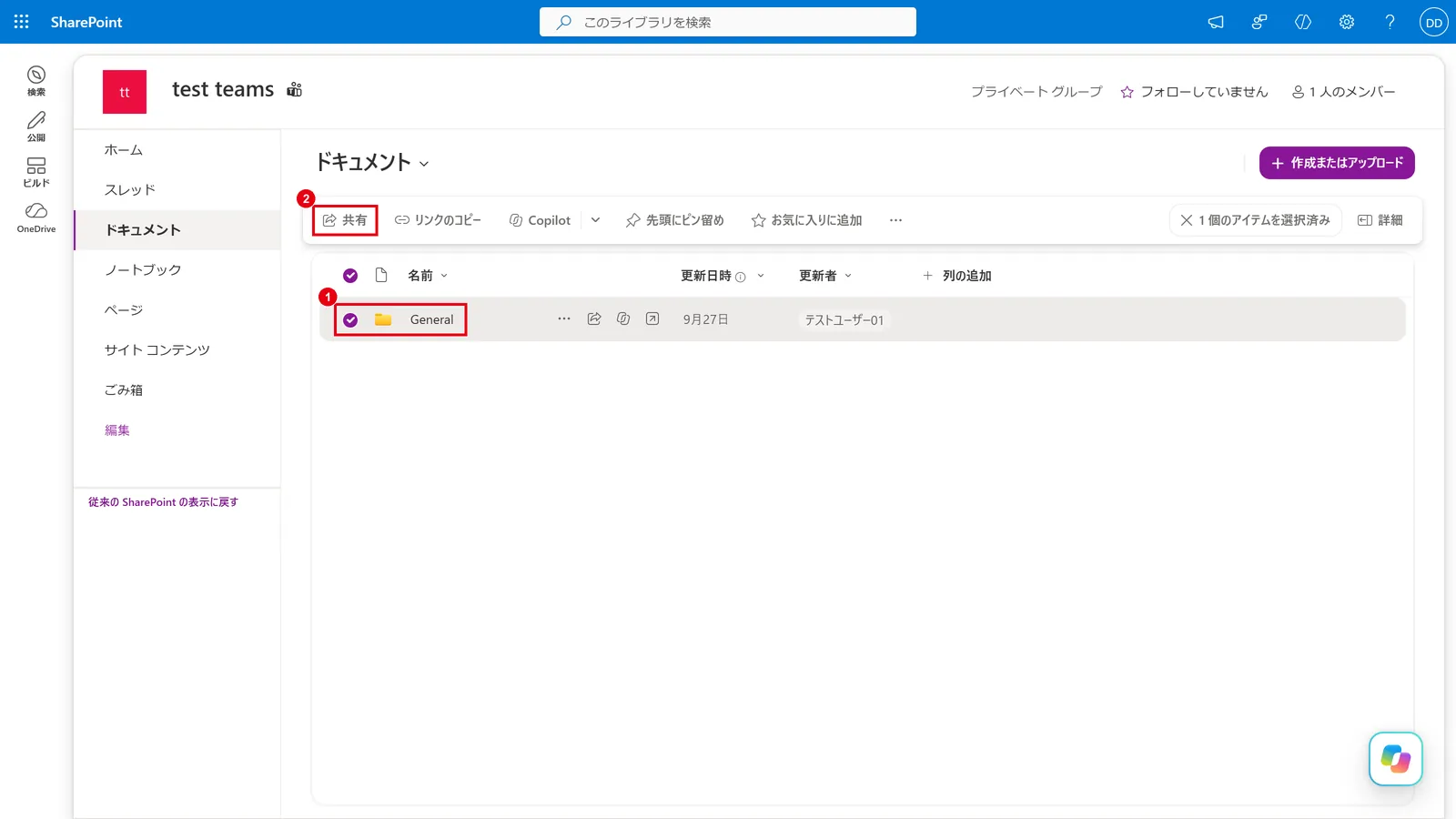Expand the Copilot chevron dropdown

(x=595, y=220)
